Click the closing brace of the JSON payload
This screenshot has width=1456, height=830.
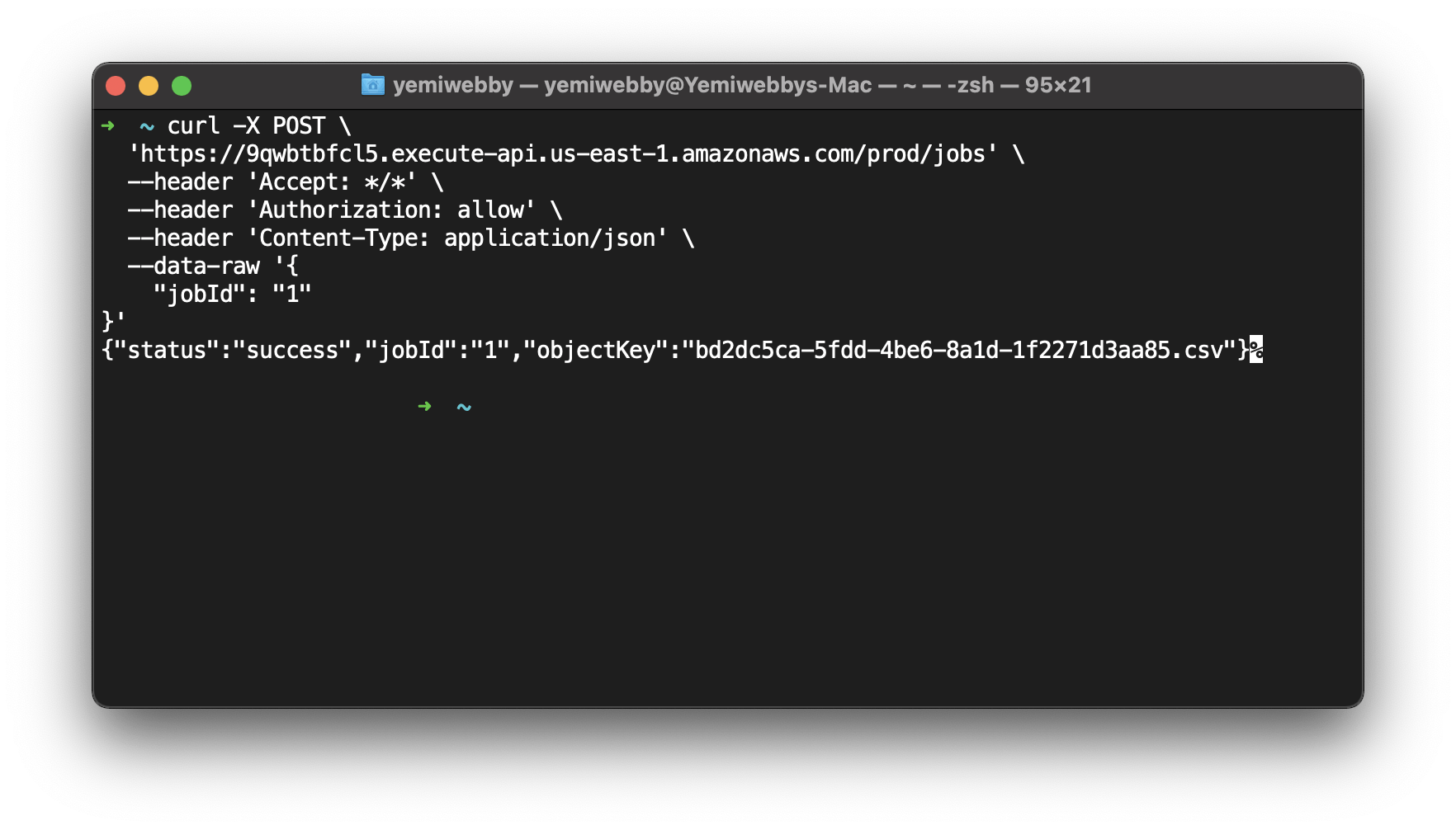tap(109, 321)
